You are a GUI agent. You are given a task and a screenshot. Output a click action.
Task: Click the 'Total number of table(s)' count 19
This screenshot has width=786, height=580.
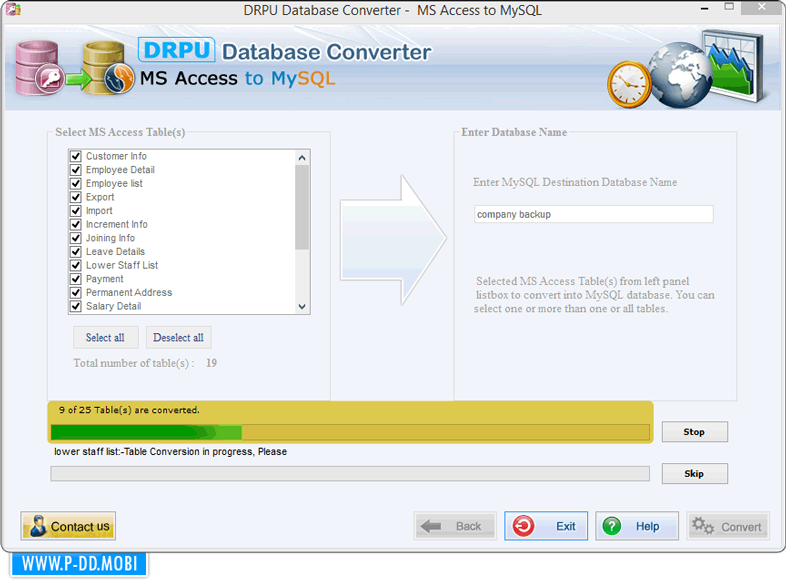(212, 363)
